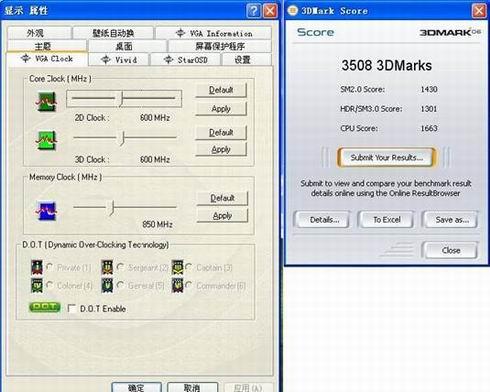Click the Save as button

point(451,220)
